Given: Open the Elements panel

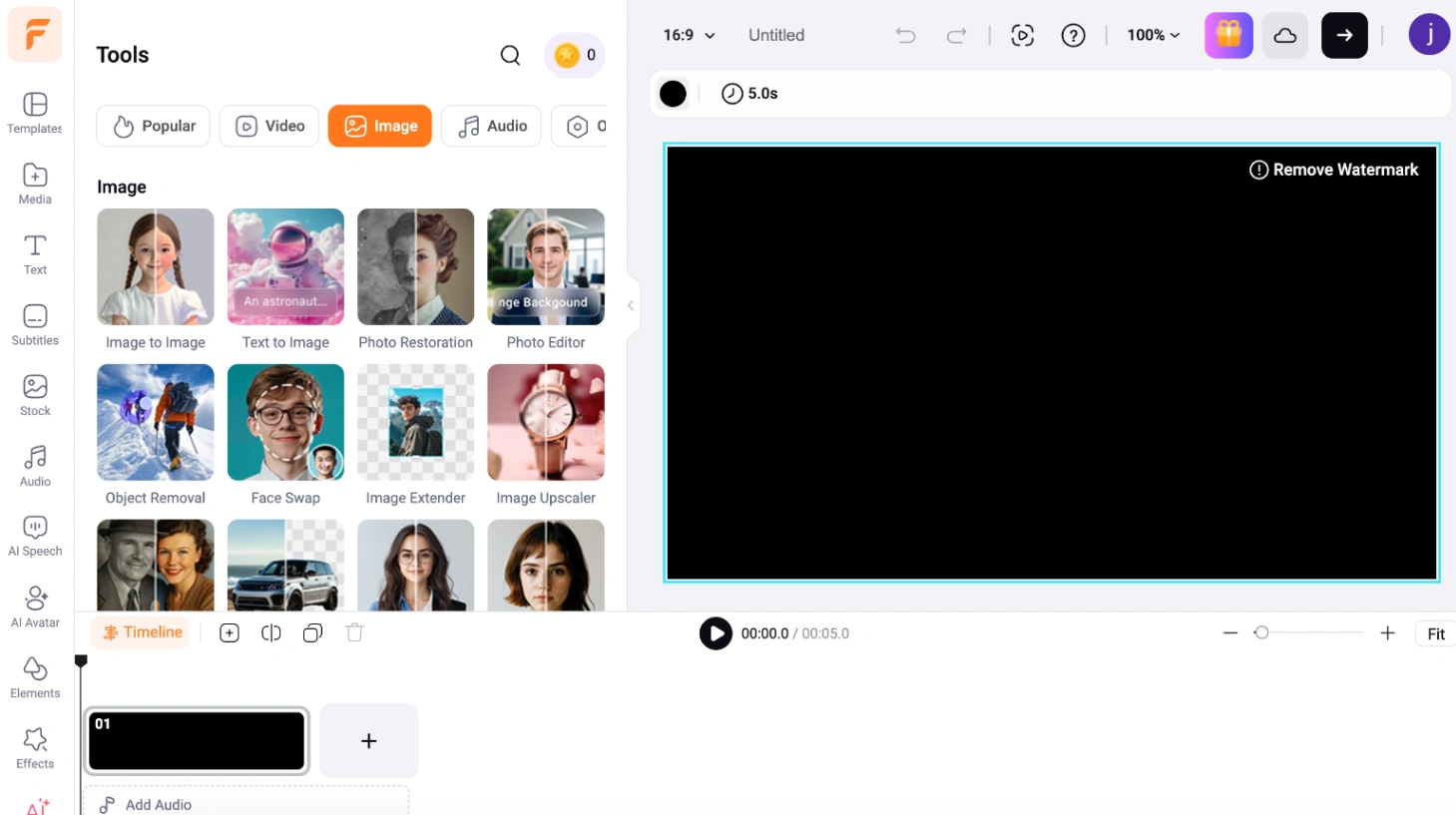Looking at the screenshot, I should point(35,677).
